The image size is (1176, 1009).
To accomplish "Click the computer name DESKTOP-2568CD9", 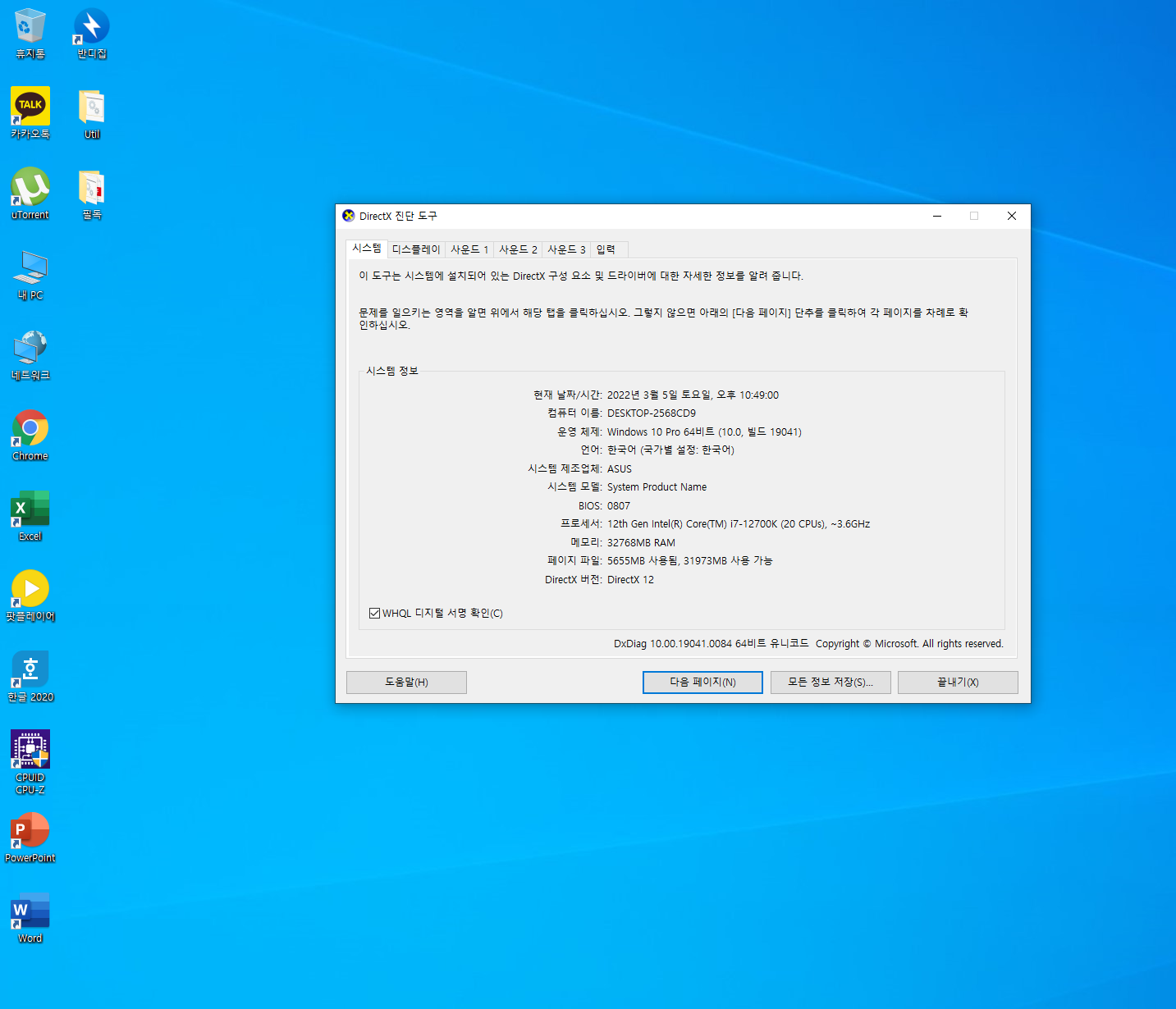I will [652, 413].
